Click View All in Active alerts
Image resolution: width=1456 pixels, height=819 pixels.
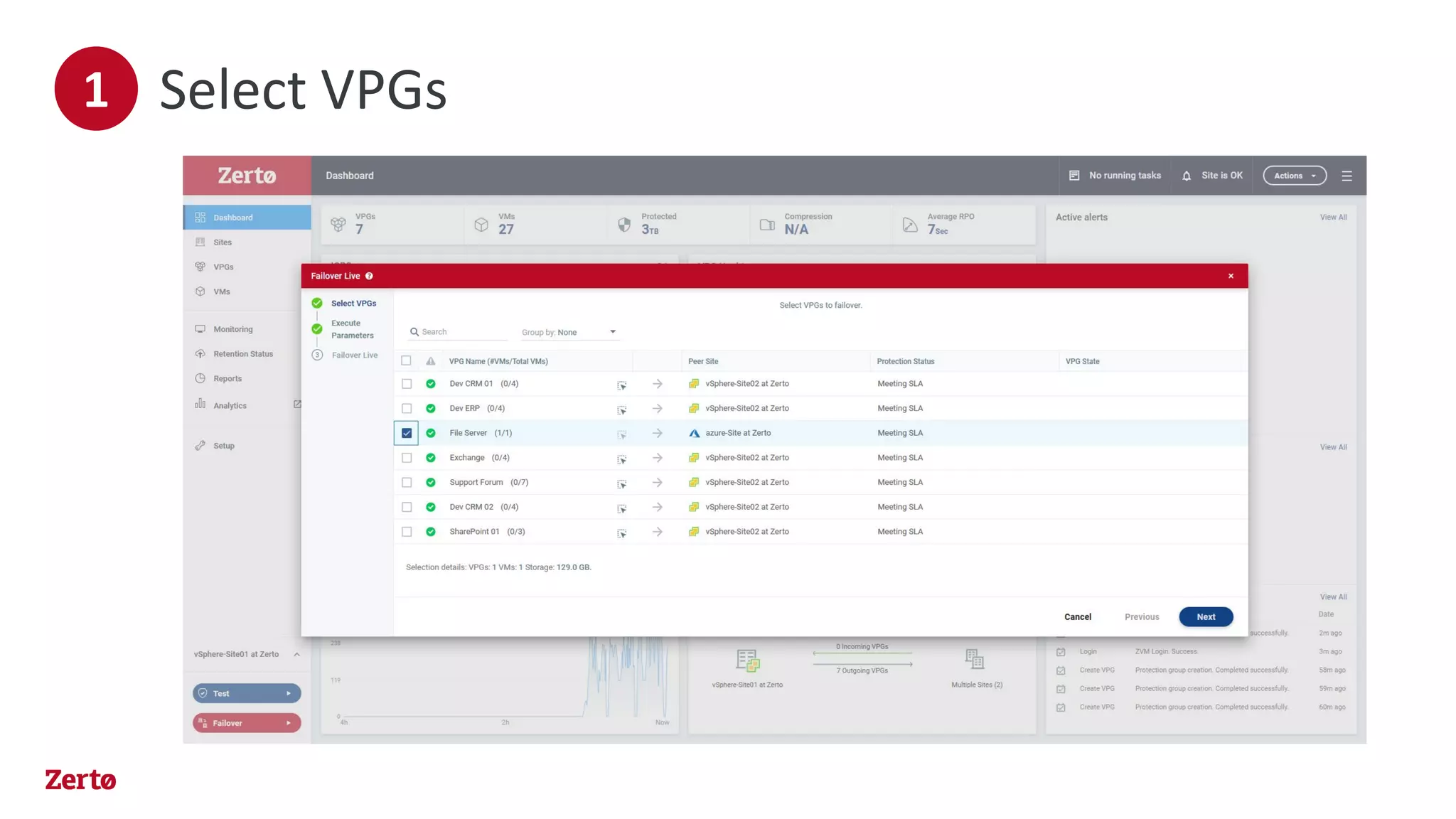tap(1333, 218)
